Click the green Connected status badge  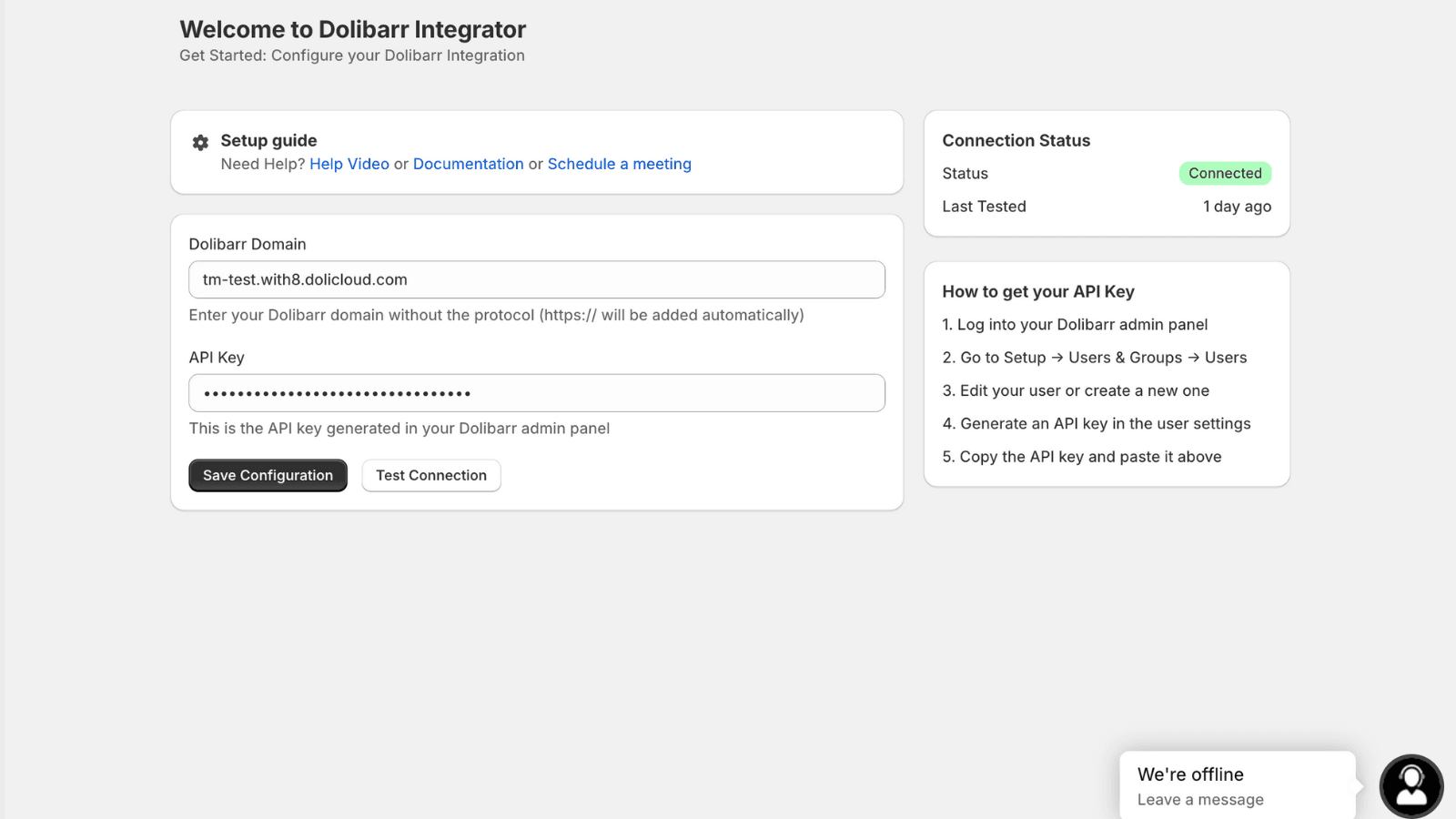[1224, 173]
